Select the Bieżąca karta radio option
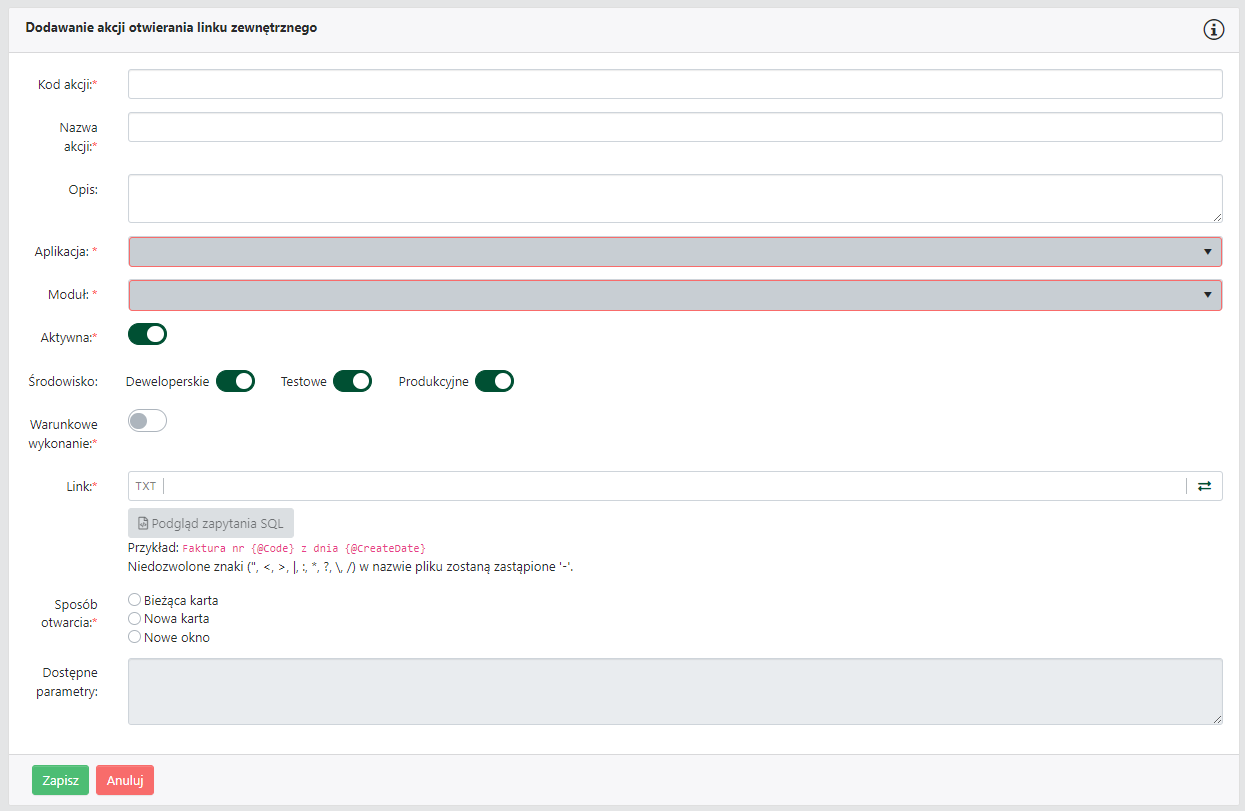Screen dimensions: 1245x811 click(135, 600)
